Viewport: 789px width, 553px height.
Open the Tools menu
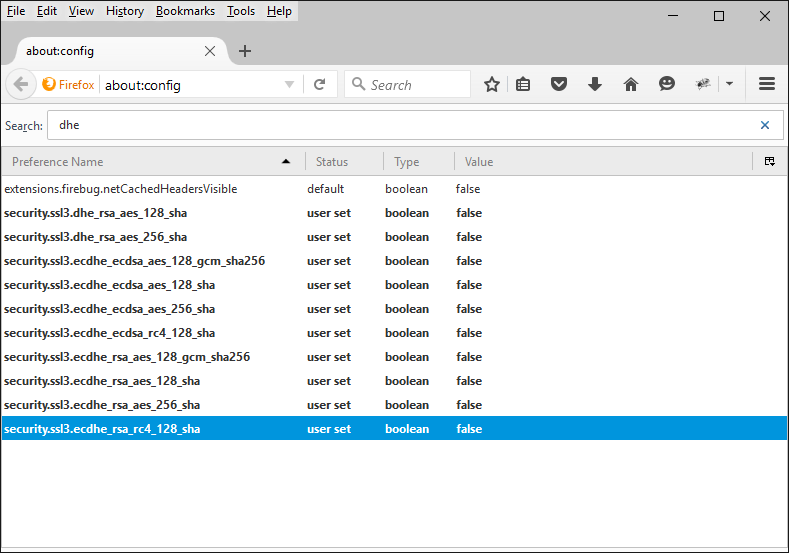[x=240, y=11]
